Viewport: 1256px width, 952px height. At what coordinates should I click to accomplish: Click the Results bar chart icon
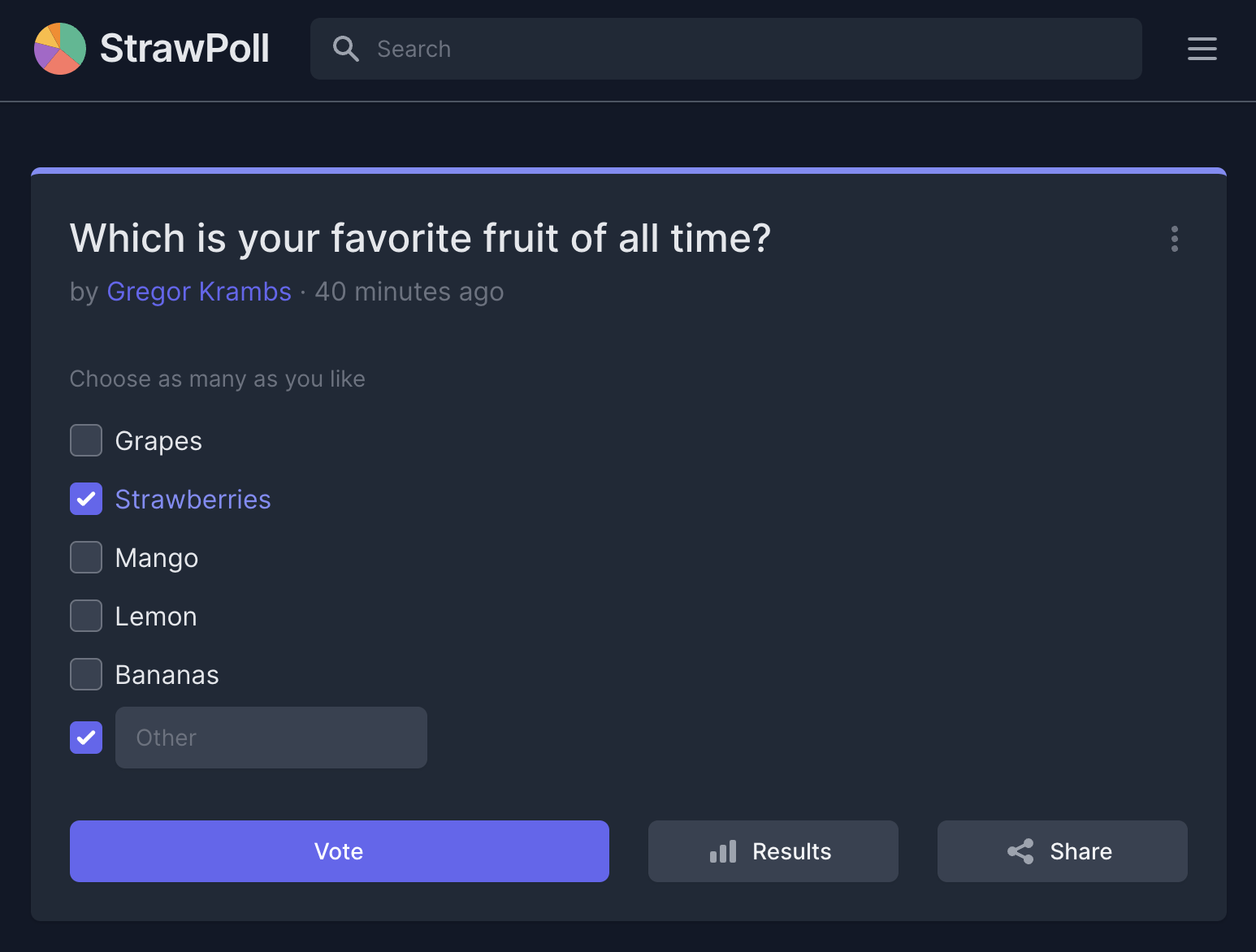[x=723, y=851]
